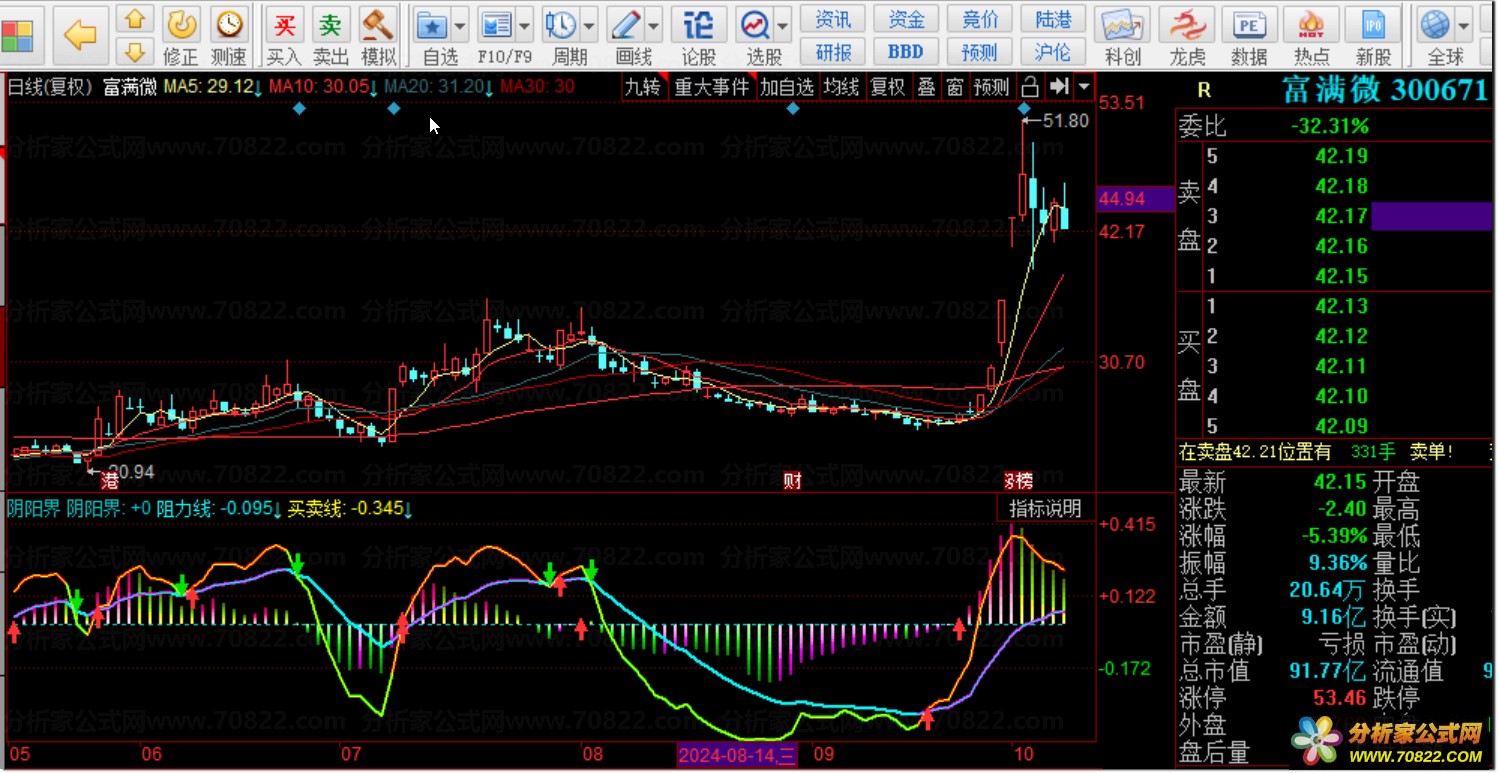Click the purple sell-3 volume bar
The image size is (1499, 773).
click(x=1434, y=216)
